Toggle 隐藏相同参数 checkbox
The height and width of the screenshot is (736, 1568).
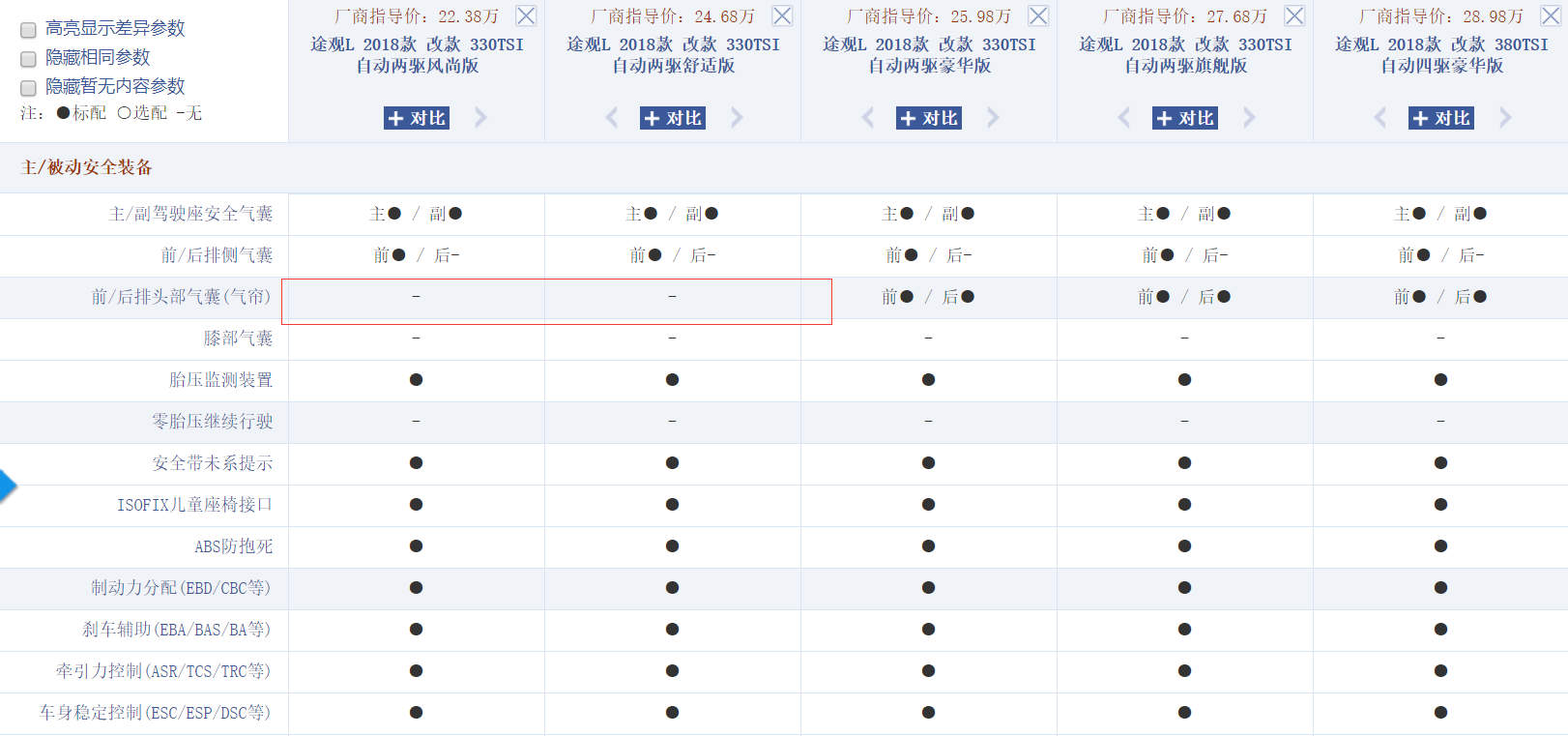coord(29,59)
